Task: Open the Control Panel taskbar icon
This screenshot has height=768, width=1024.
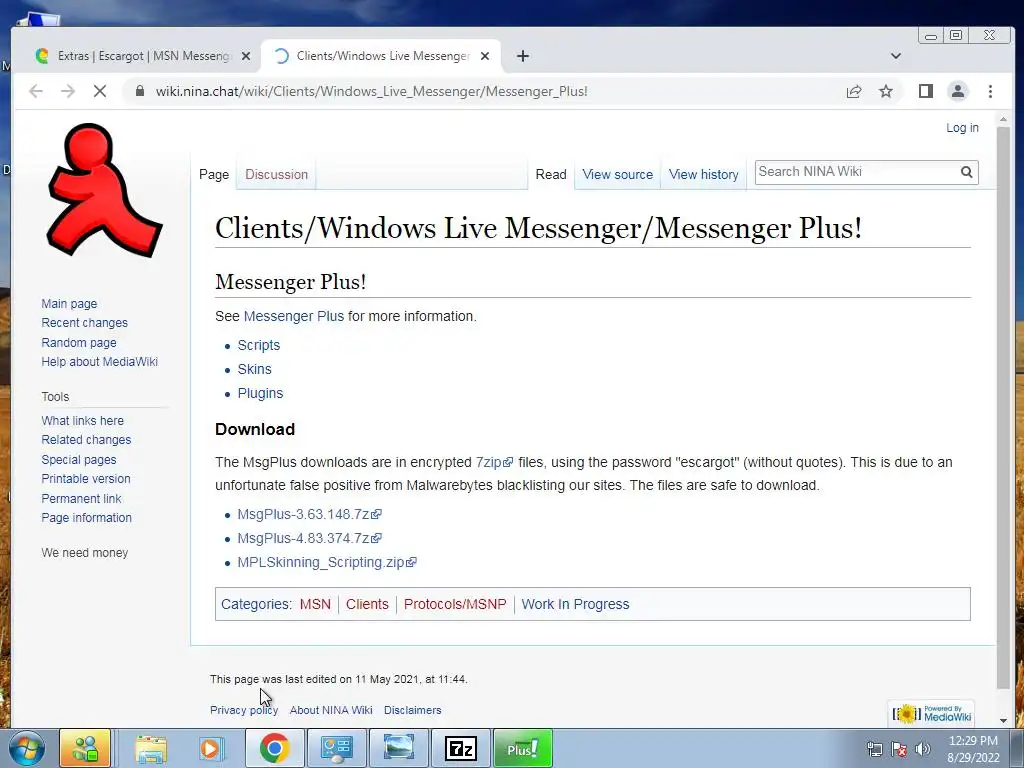Action: (x=337, y=748)
